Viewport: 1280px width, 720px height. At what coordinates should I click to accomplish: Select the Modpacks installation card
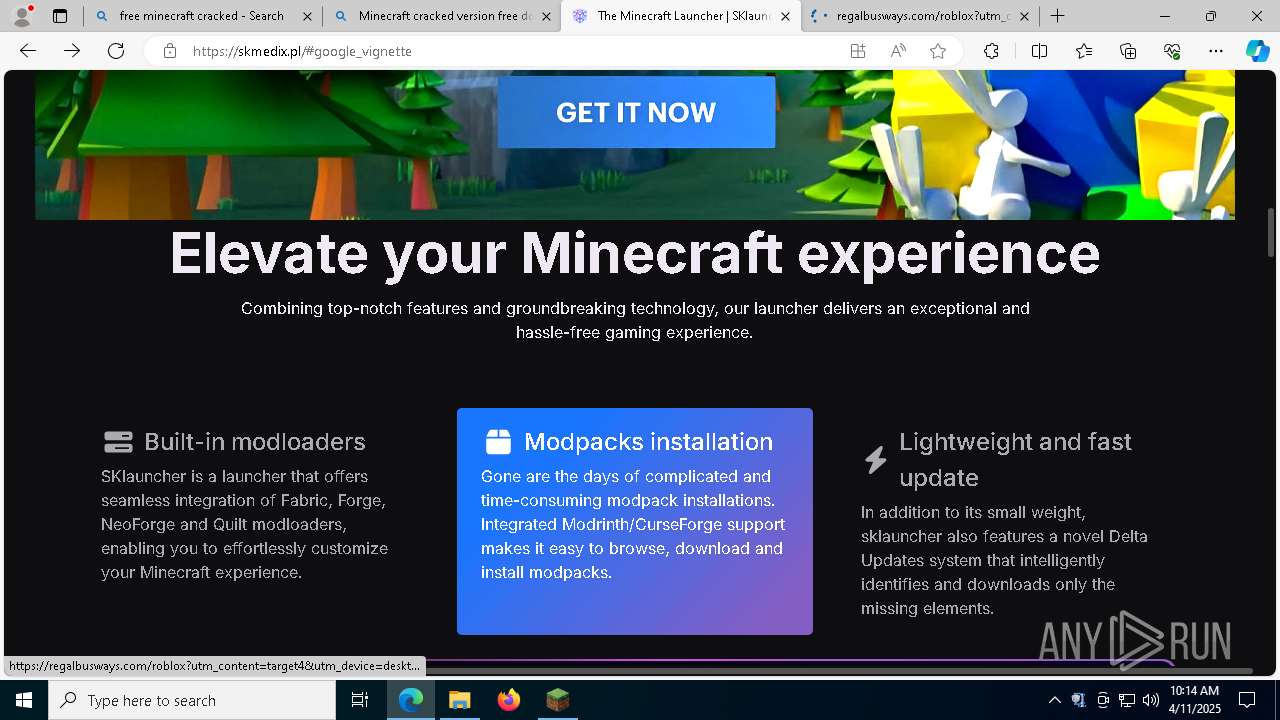[635, 521]
